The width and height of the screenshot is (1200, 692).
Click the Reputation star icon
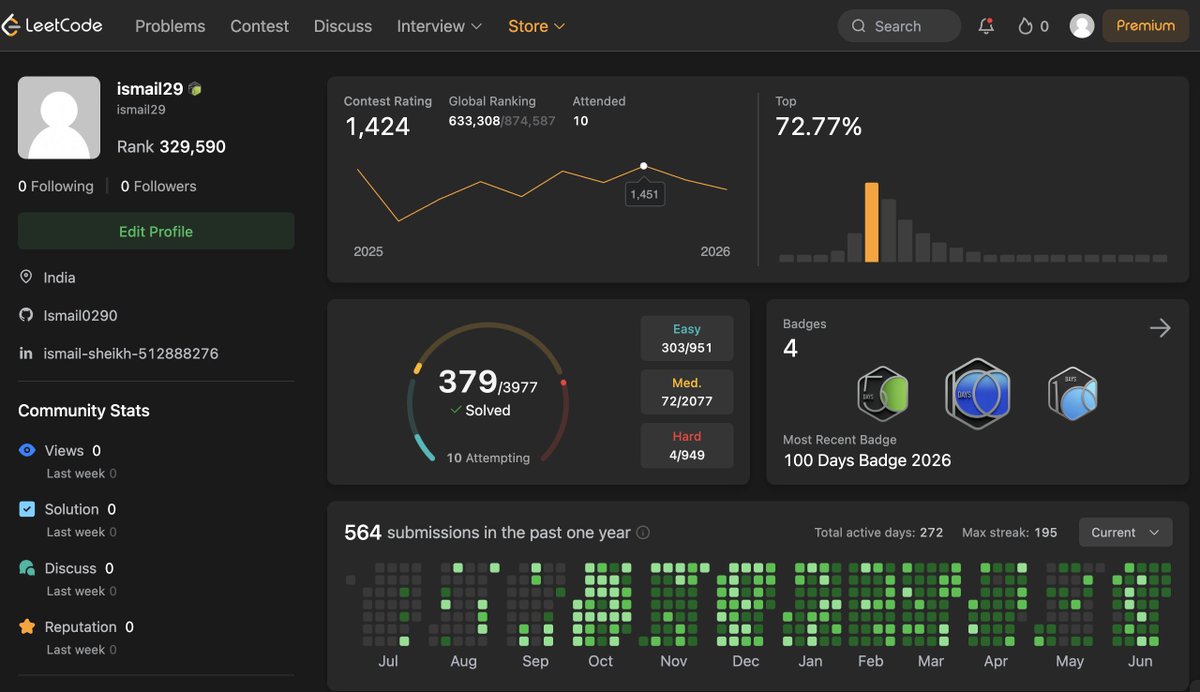point(27,627)
